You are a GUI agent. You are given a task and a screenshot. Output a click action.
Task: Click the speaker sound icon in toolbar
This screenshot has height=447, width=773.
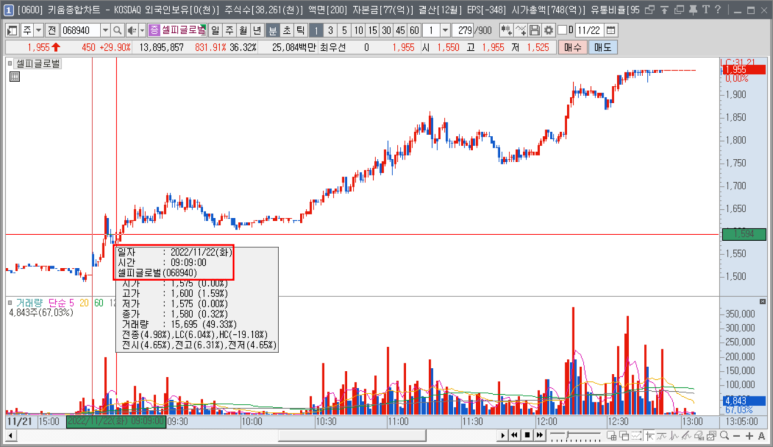pos(131,31)
